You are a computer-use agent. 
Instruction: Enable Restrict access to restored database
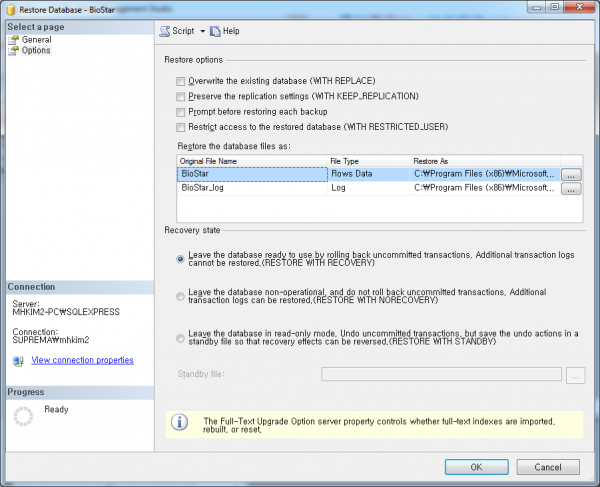tap(181, 127)
